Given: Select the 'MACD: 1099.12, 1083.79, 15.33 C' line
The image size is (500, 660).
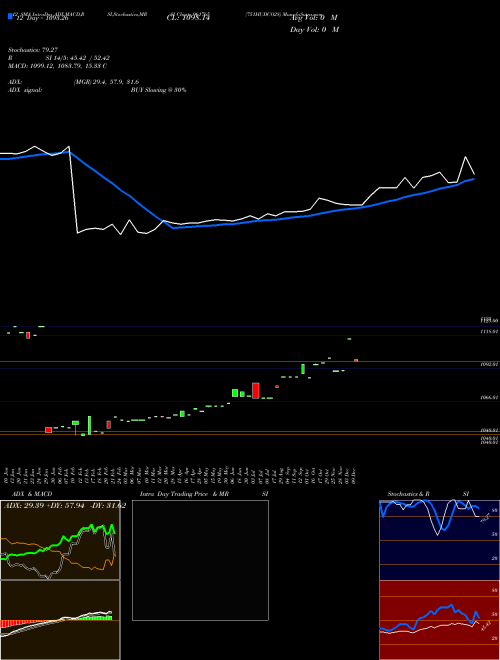Looking at the screenshot, I should (x=57, y=66).
